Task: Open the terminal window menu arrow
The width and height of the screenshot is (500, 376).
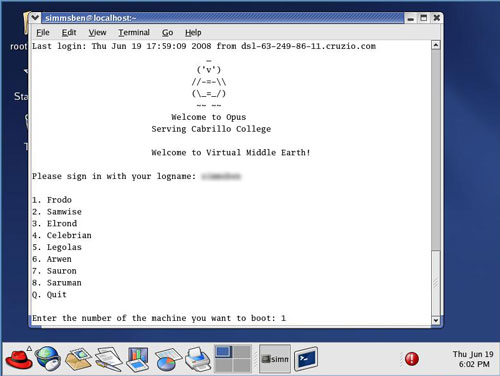Action: tap(35, 18)
